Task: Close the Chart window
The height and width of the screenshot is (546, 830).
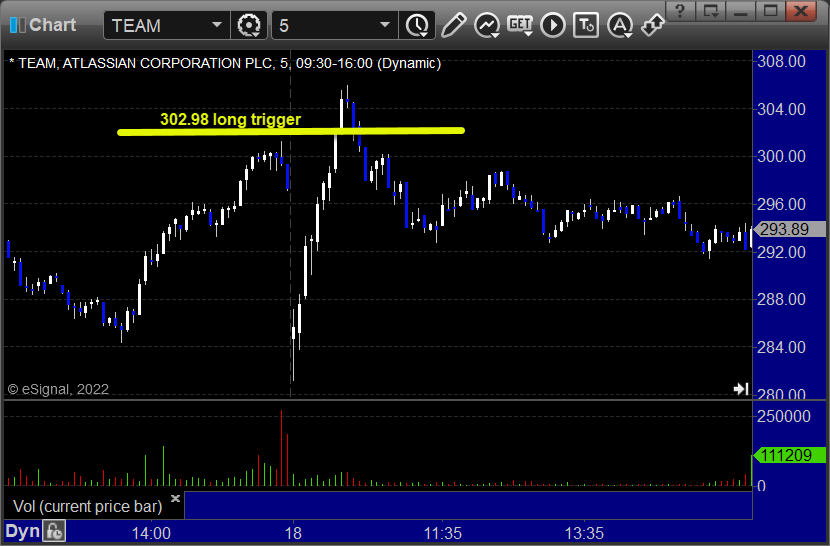Action: point(801,11)
